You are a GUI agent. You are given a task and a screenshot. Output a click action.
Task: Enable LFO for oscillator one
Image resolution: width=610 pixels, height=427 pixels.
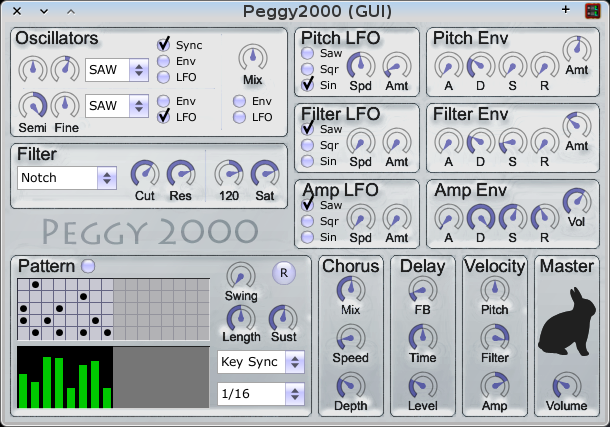coord(163,77)
